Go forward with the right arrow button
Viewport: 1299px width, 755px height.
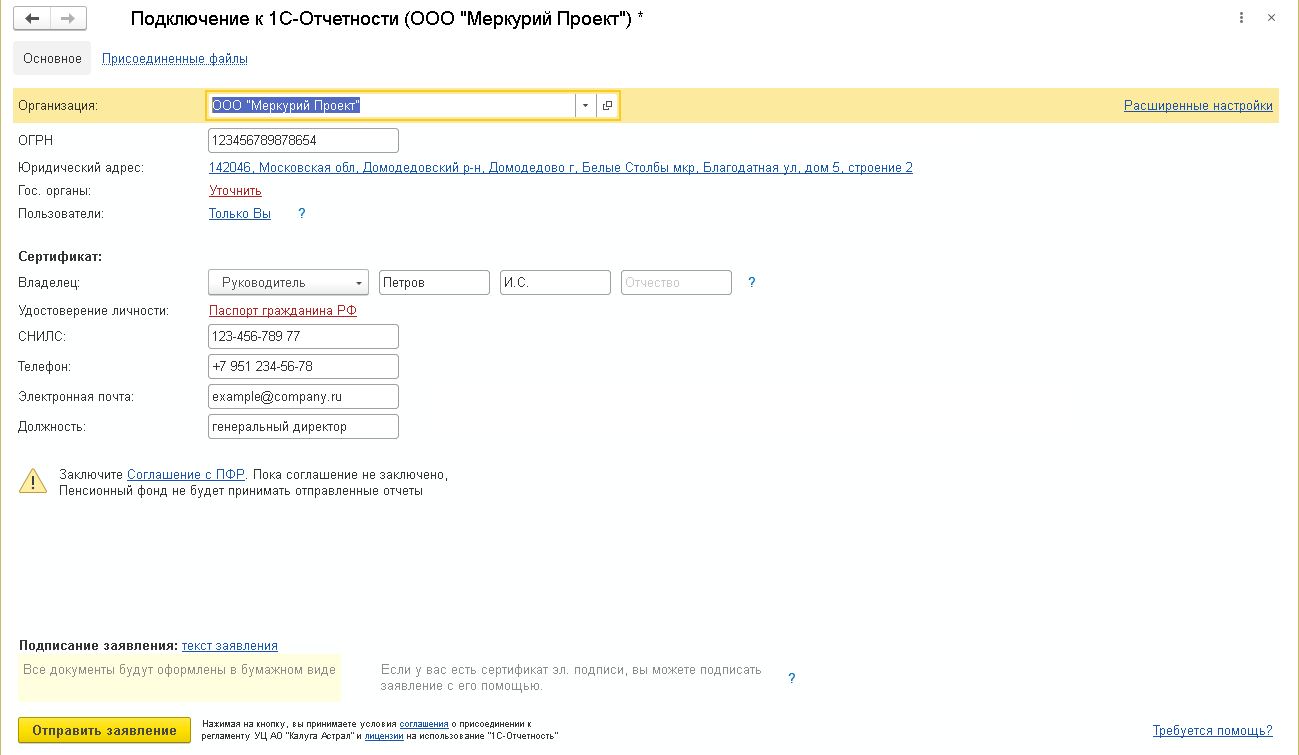click(x=66, y=19)
